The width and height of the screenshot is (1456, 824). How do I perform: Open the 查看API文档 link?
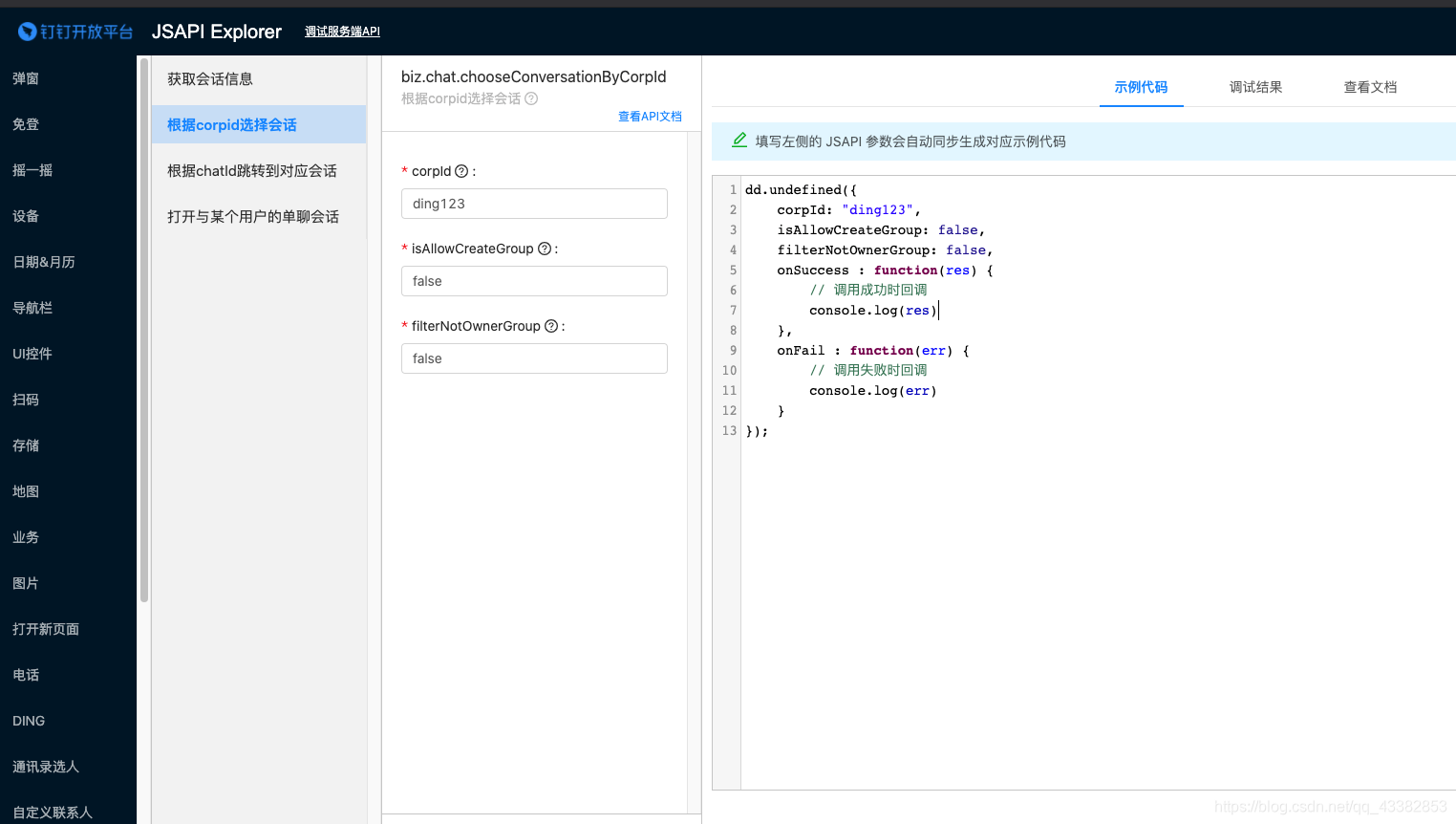point(650,117)
